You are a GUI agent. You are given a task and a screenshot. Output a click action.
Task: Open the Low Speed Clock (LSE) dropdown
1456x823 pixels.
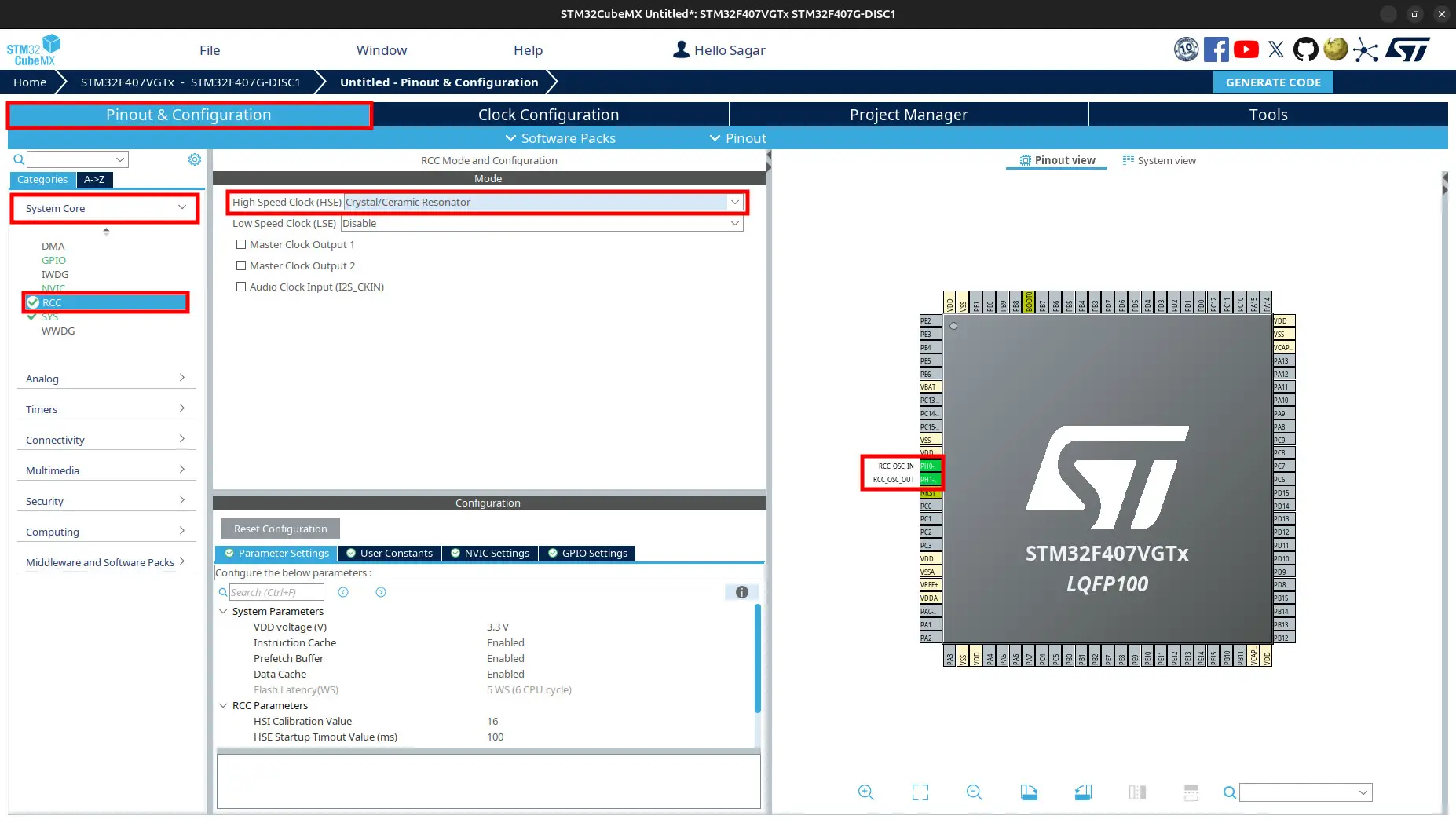[x=542, y=223]
